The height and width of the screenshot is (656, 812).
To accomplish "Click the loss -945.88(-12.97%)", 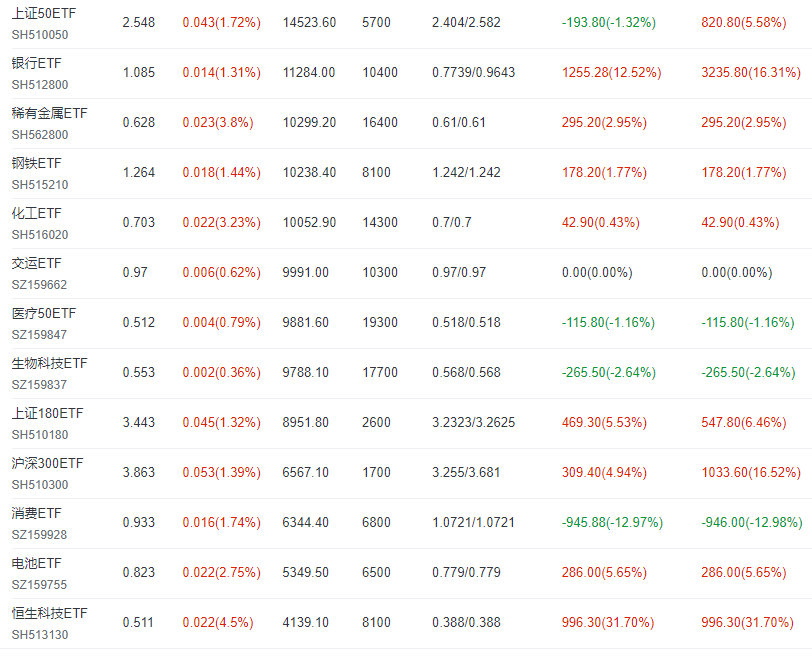I will coord(613,522).
